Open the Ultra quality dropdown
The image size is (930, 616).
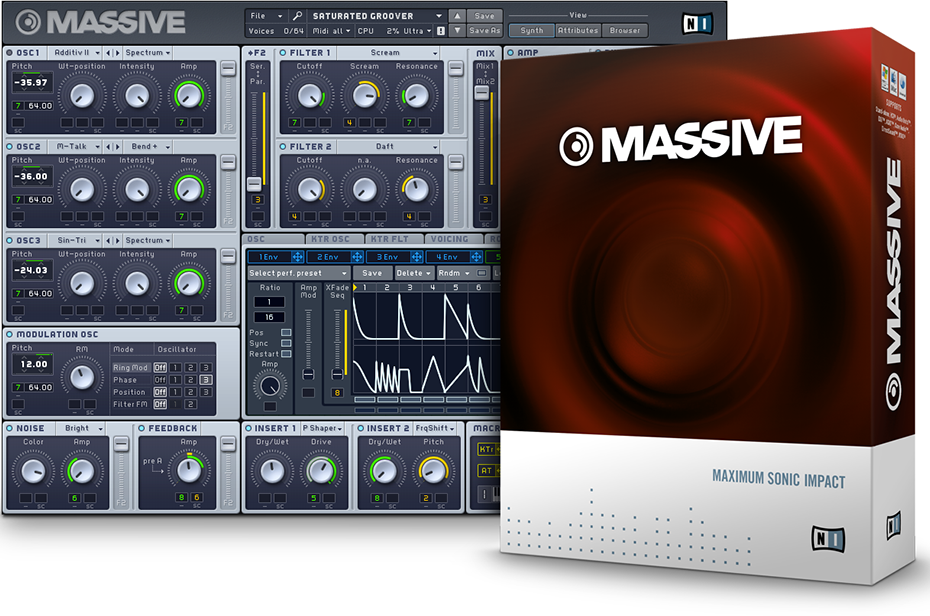click(418, 31)
